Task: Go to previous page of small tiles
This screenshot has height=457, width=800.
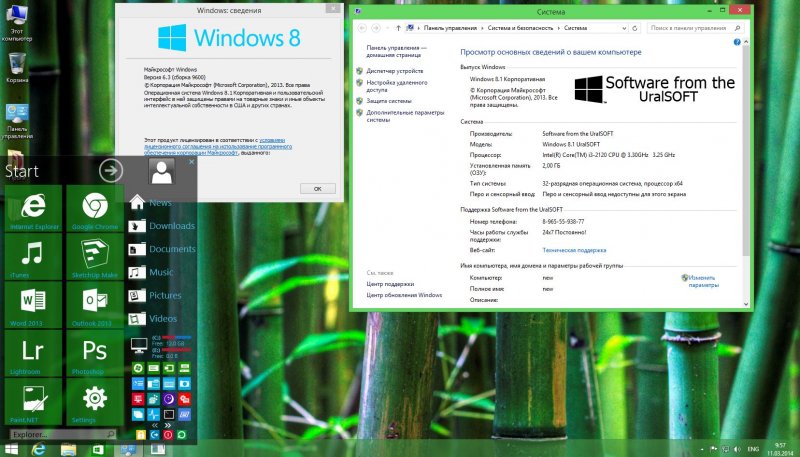Action: (x=155, y=425)
